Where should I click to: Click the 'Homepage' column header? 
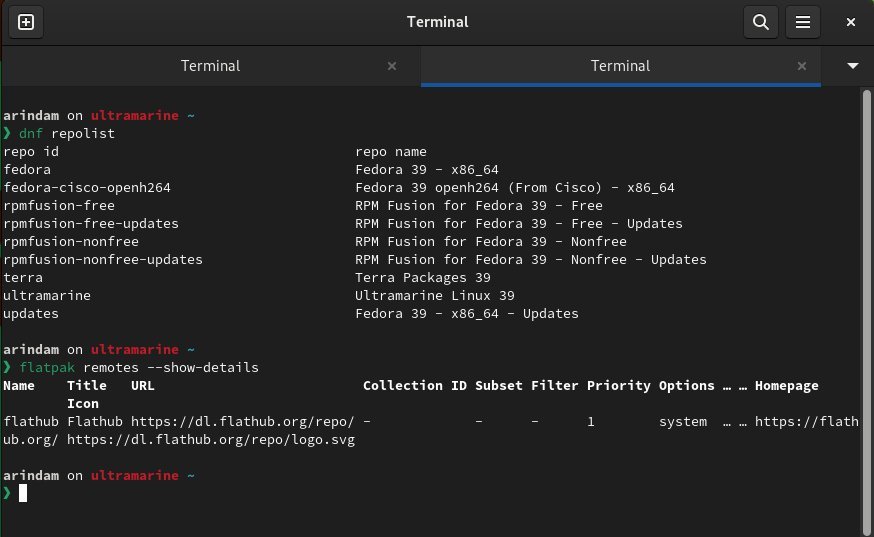tap(786, 385)
